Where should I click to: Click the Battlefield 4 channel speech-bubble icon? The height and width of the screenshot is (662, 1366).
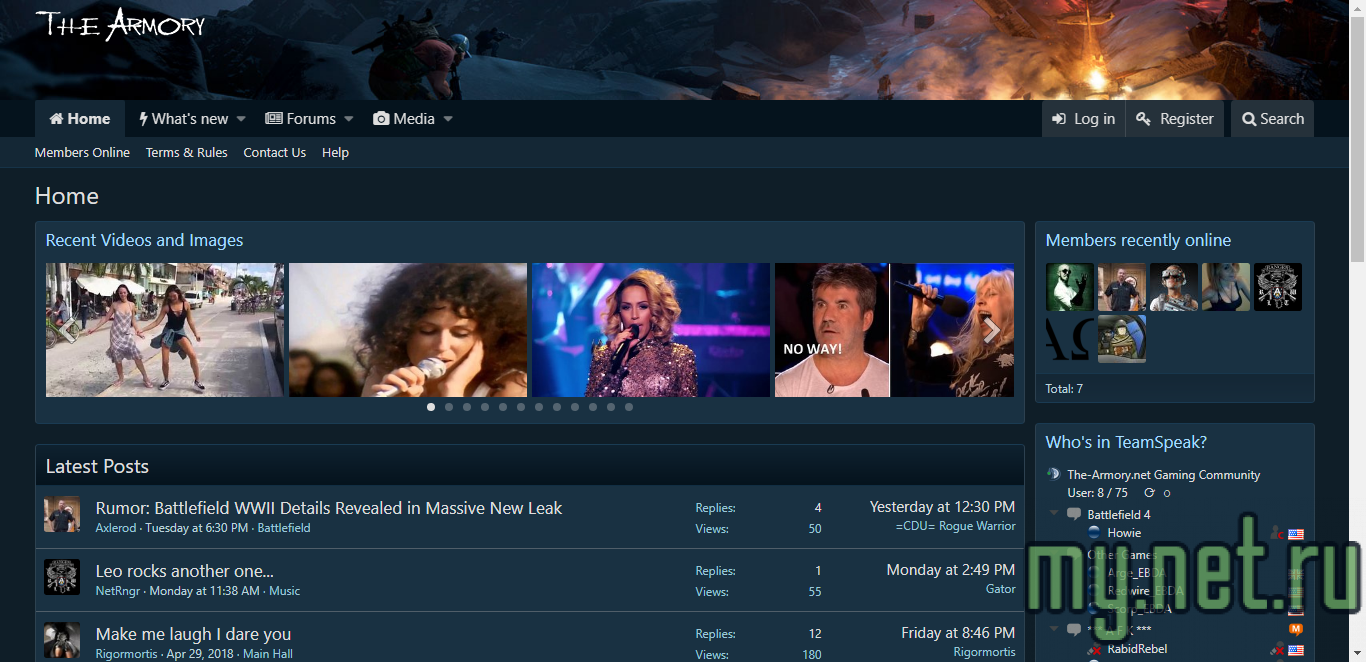pyautogui.click(x=1074, y=514)
